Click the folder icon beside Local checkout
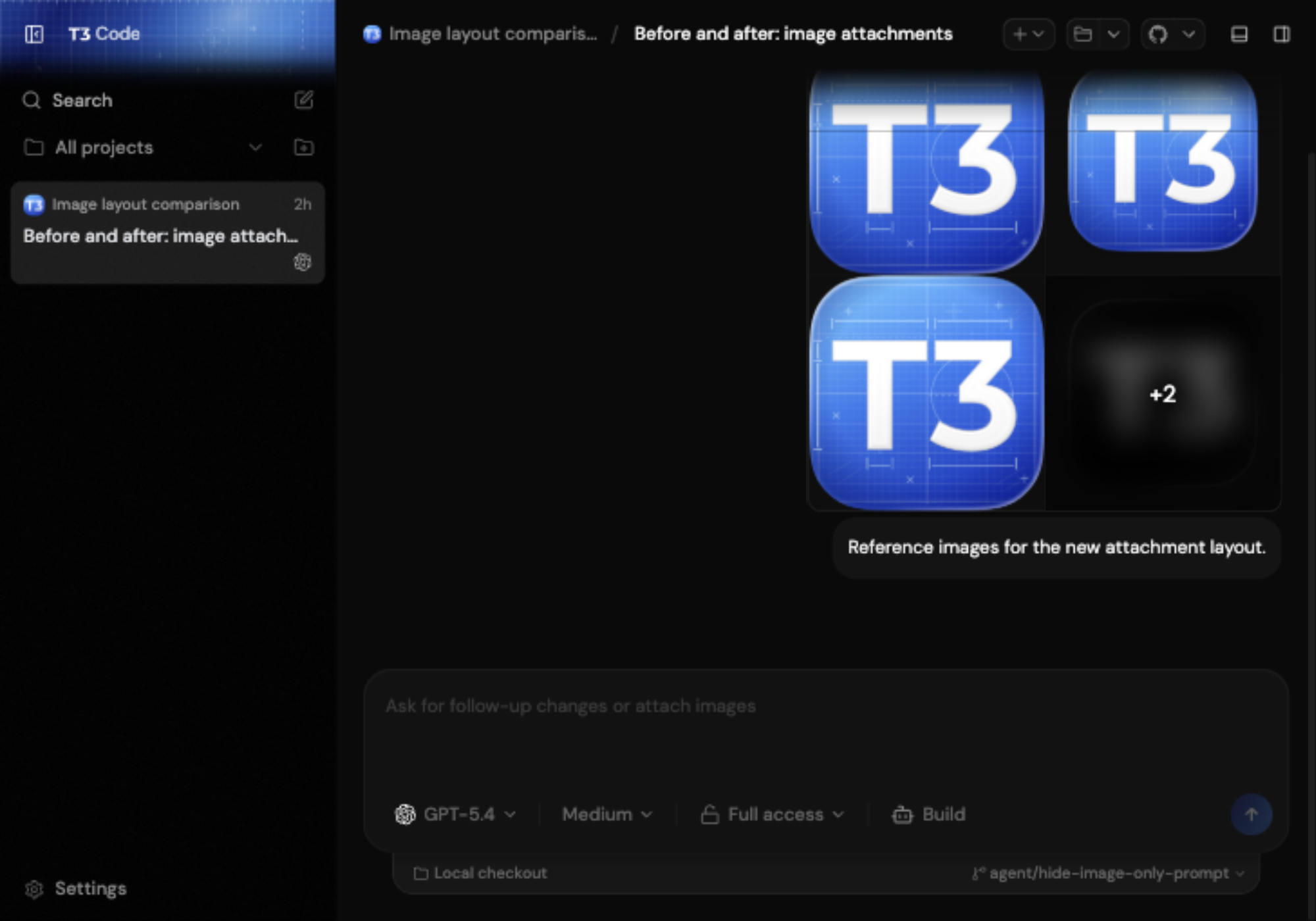This screenshot has width=1316, height=921. (x=420, y=873)
